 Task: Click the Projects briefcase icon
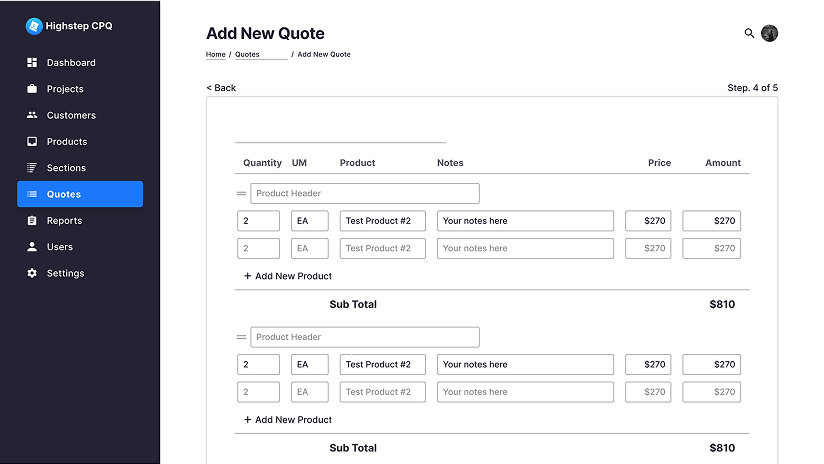click(x=32, y=89)
